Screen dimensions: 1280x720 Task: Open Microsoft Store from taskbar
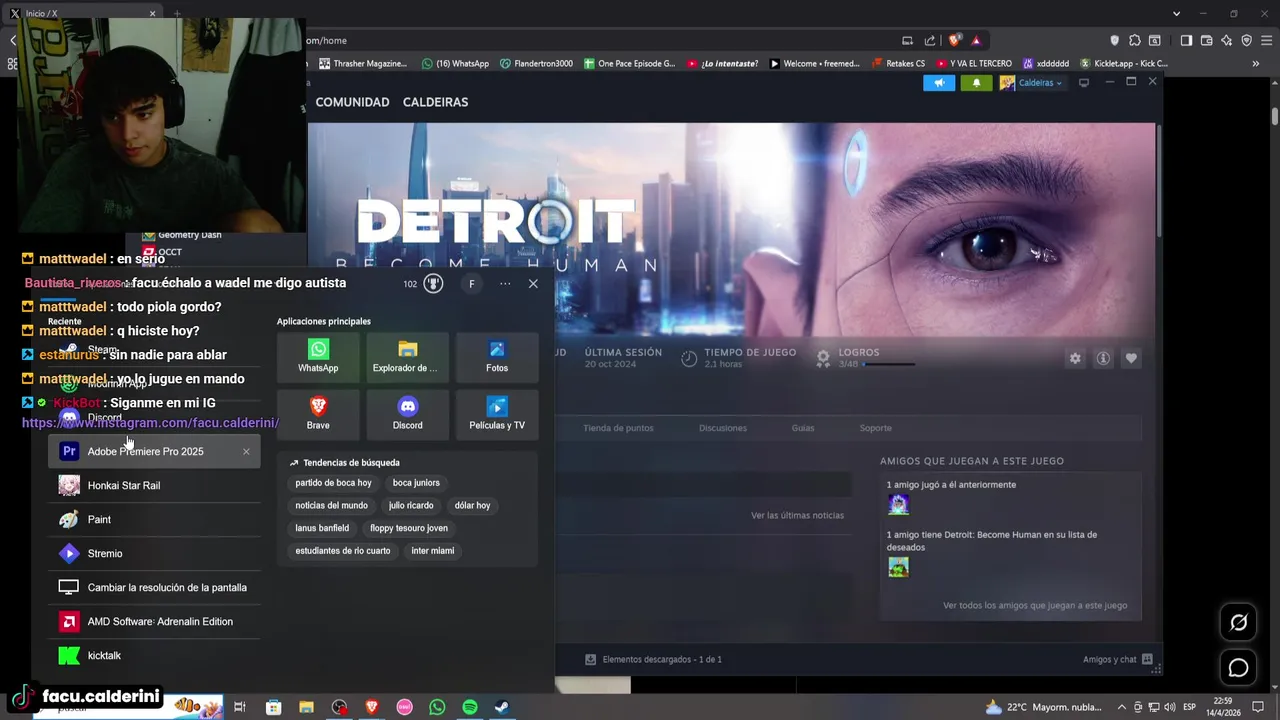click(x=274, y=707)
